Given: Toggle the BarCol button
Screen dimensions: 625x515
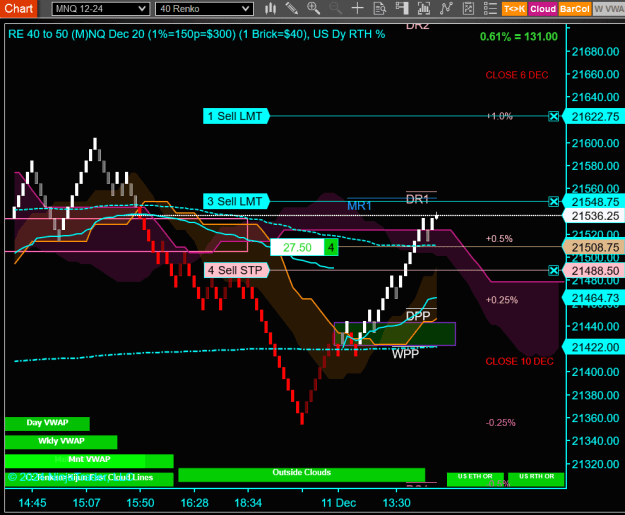Looking at the screenshot, I should [574, 9].
